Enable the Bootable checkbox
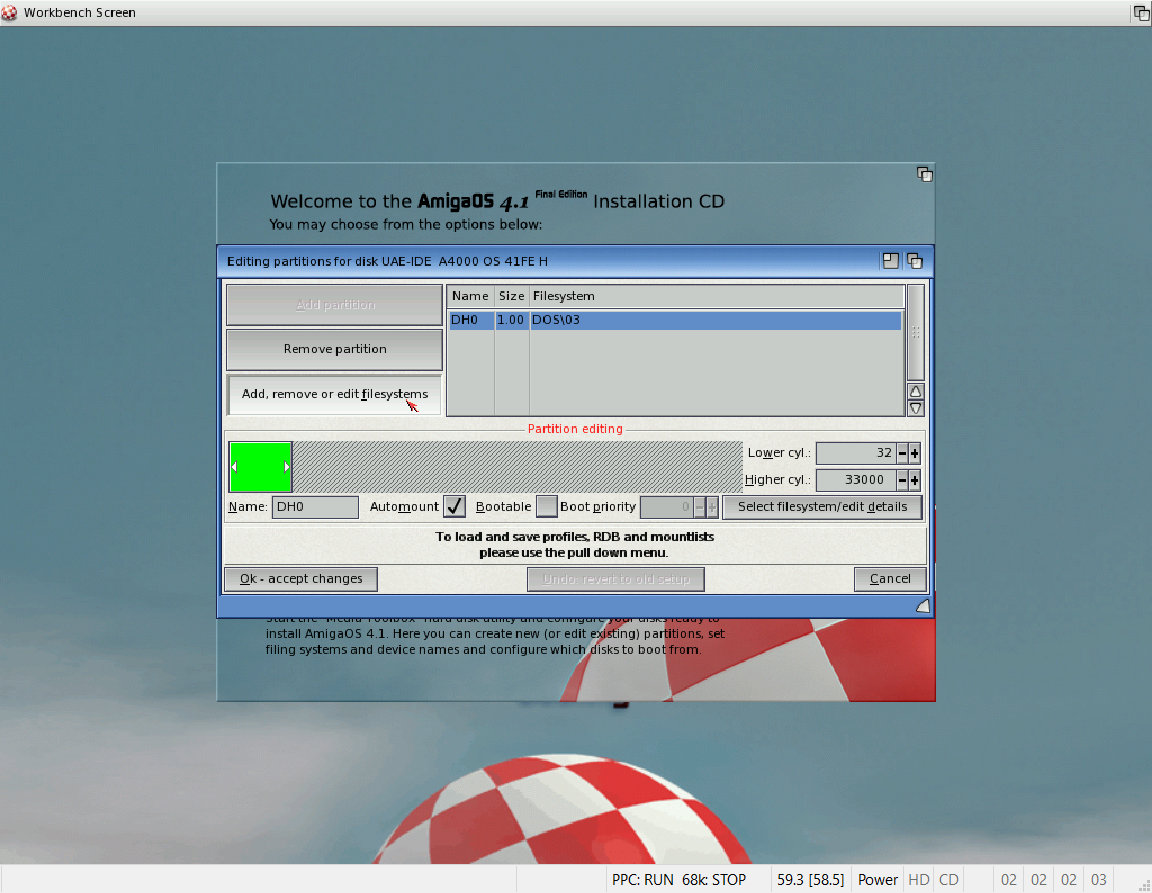The height and width of the screenshot is (893, 1152). pyautogui.click(x=546, y=506)
